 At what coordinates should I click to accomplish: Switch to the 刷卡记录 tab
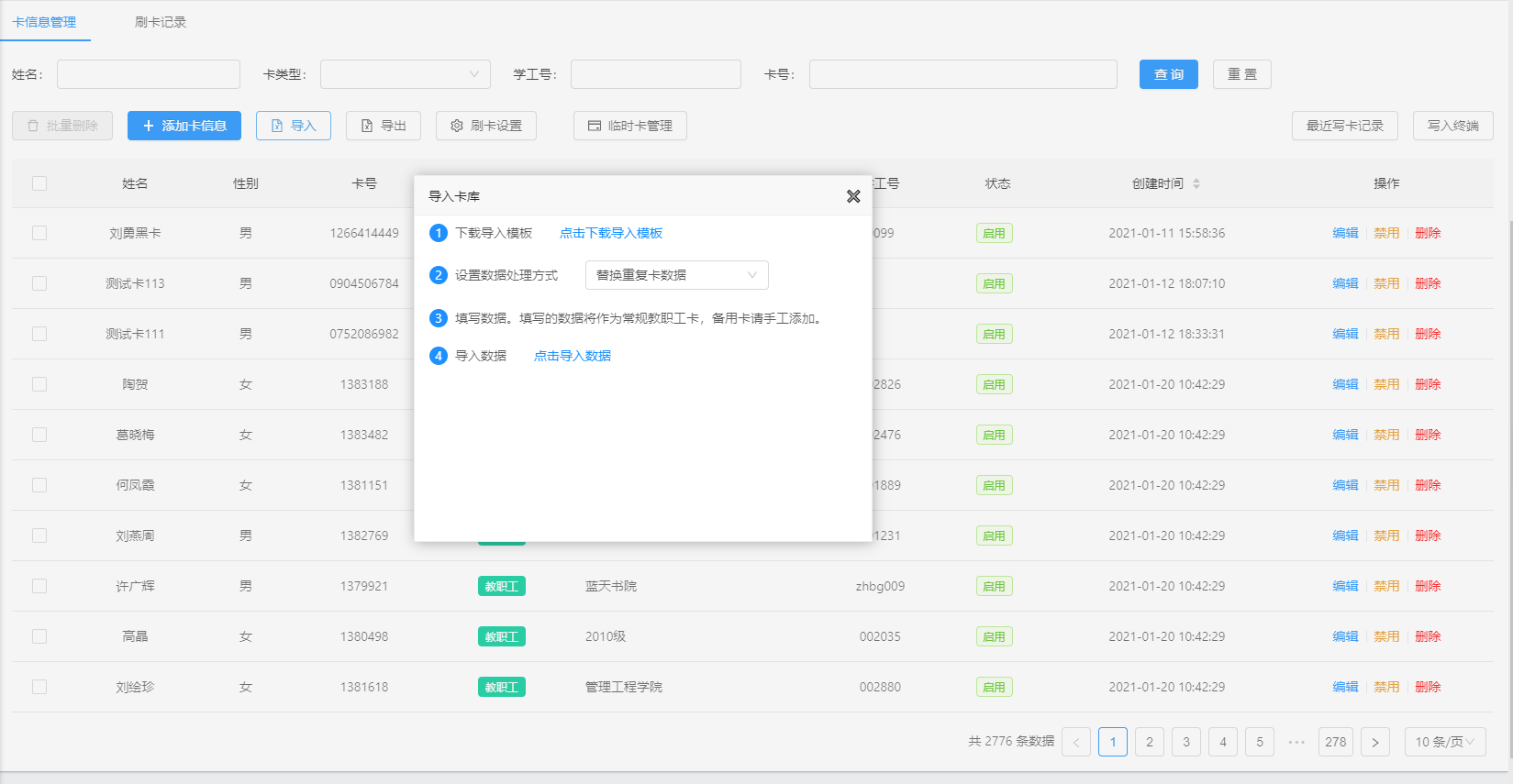click(x=161, y=22)
